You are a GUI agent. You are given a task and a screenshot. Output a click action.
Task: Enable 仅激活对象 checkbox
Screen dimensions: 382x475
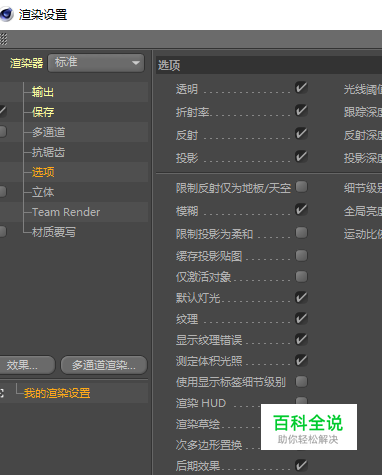point(301,276)
